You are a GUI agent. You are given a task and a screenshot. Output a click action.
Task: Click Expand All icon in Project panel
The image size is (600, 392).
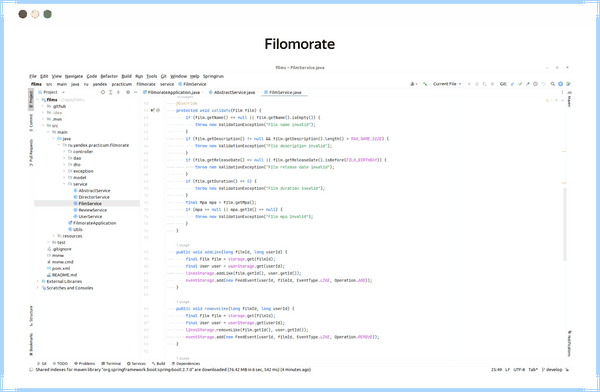pyautogui.click(x=111, y=92)
